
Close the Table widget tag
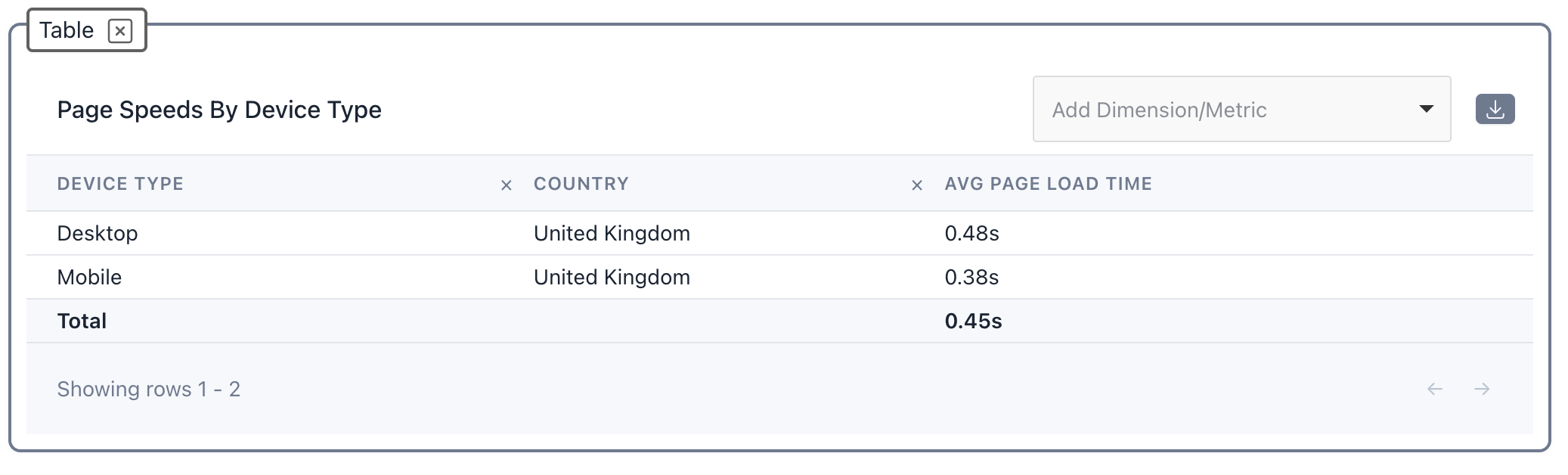[x=120, y=31]
